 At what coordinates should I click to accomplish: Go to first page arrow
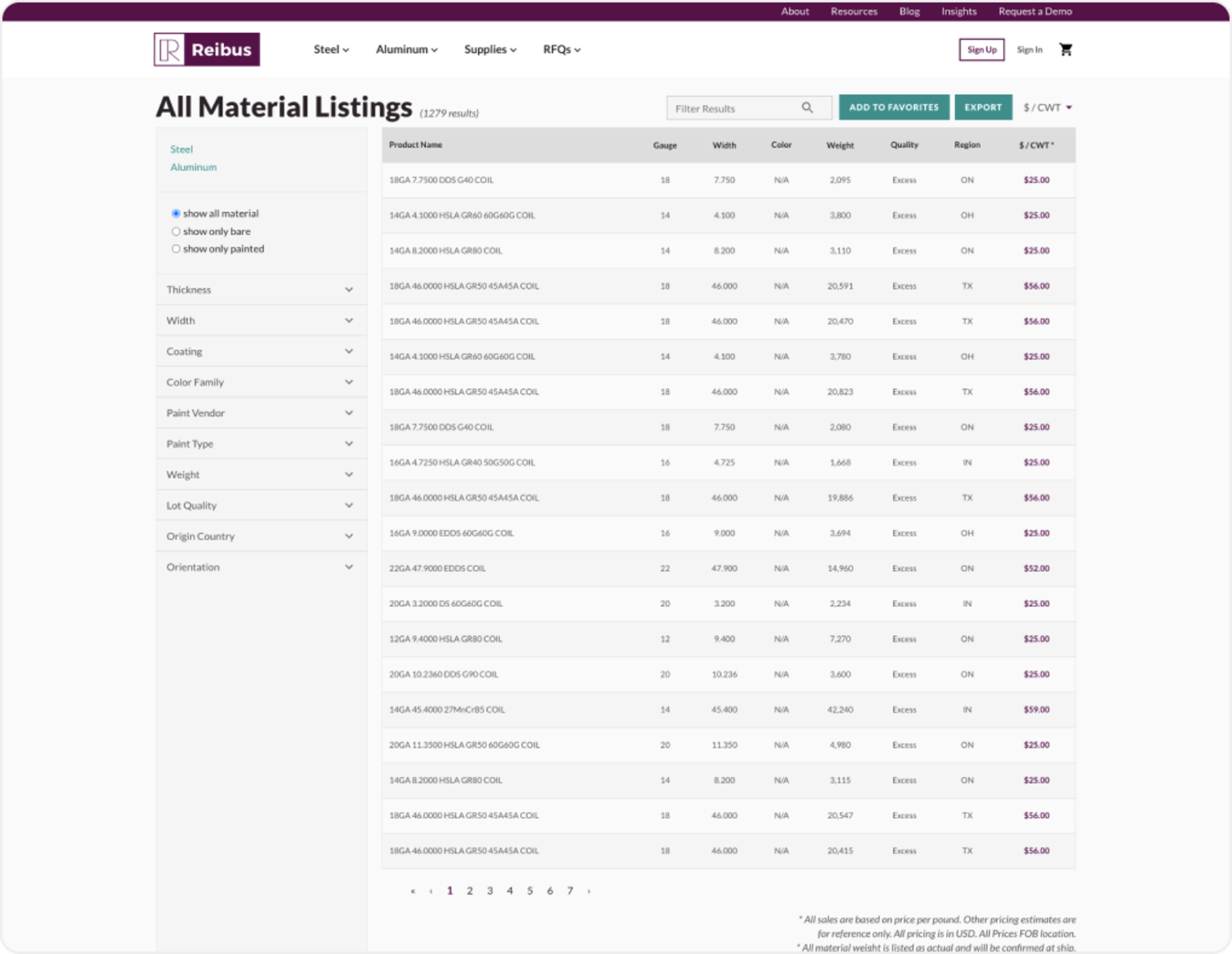(413, 890)
